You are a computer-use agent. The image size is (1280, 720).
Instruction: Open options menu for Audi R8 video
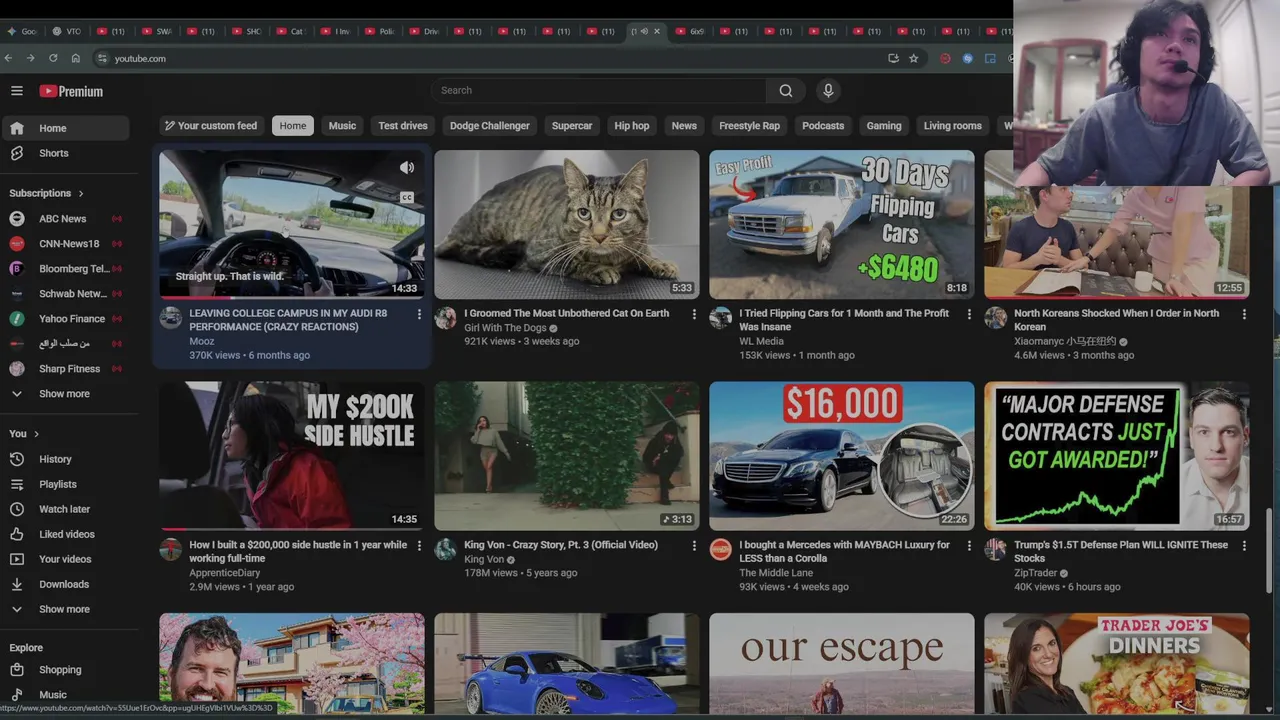coord(419,314)
